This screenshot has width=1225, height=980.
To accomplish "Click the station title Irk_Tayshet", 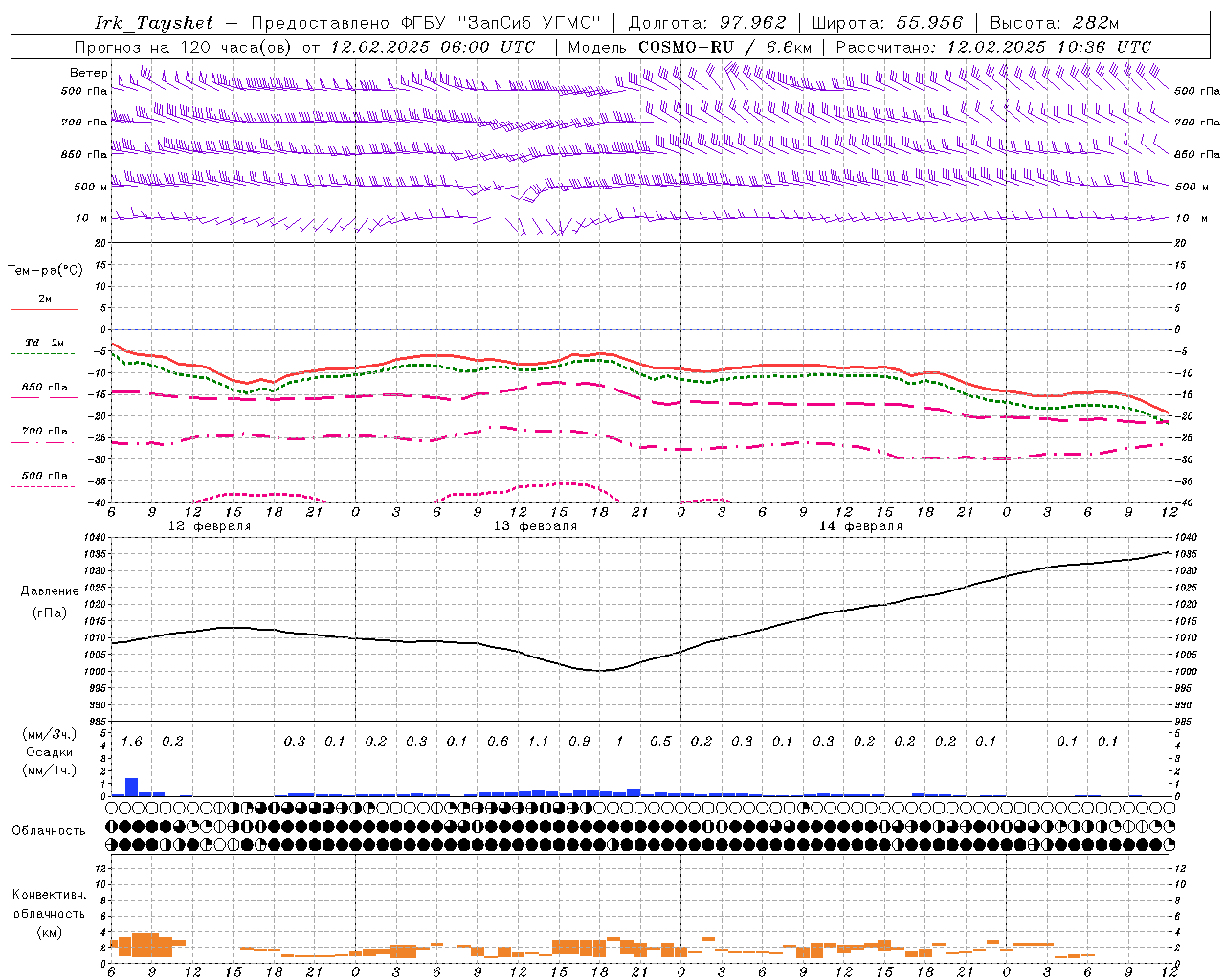I will point(154,23).
